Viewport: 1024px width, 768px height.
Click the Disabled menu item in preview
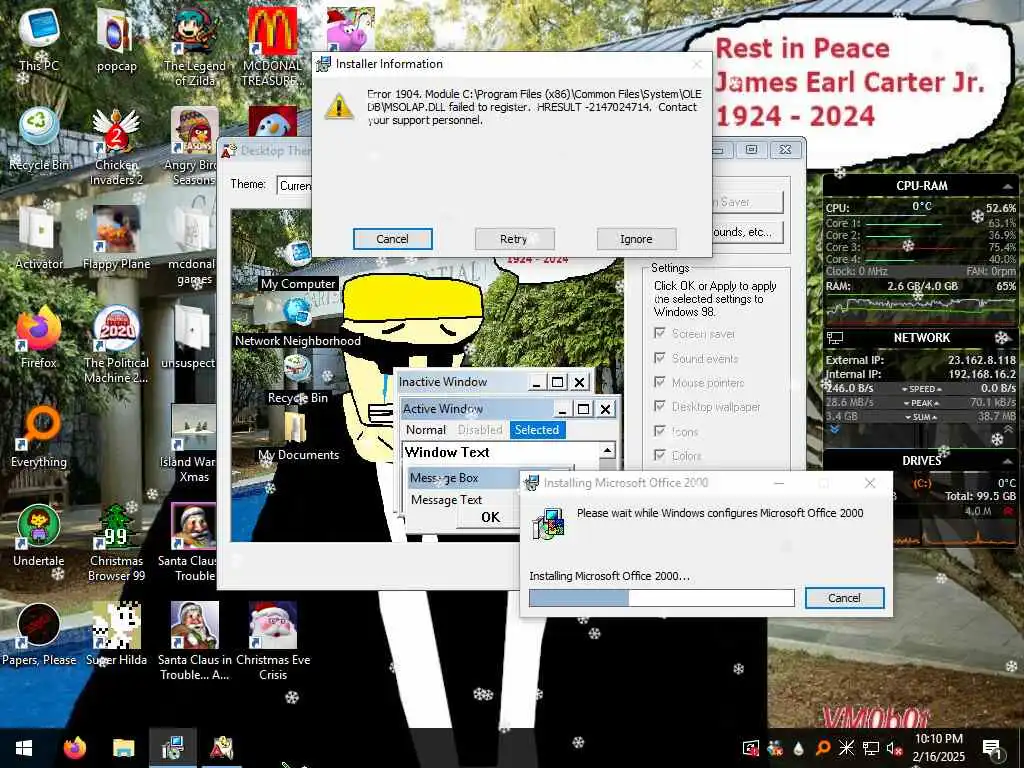(x=480, y=430)
